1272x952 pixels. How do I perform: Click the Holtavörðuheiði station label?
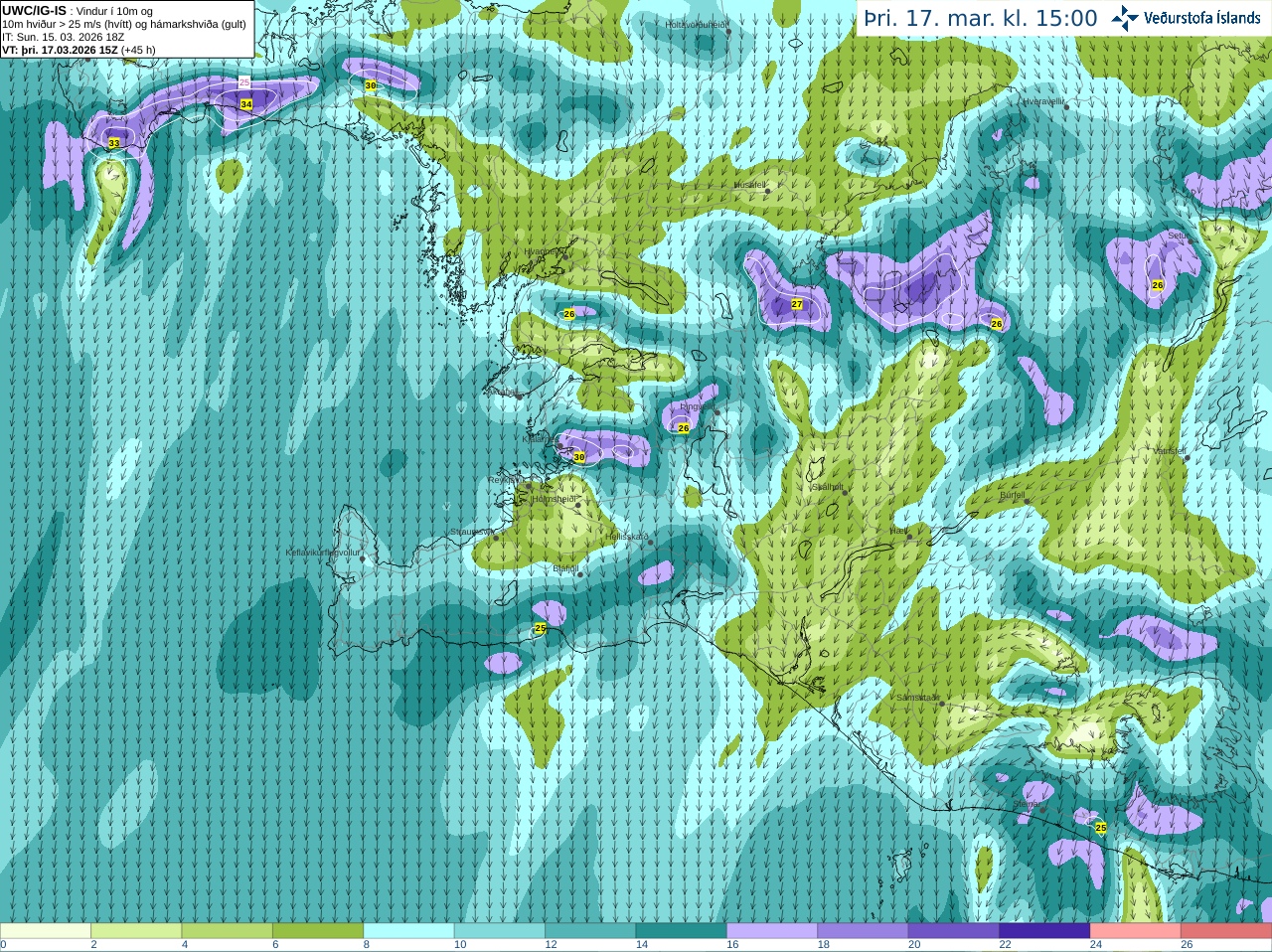click(x=697, y=25)
